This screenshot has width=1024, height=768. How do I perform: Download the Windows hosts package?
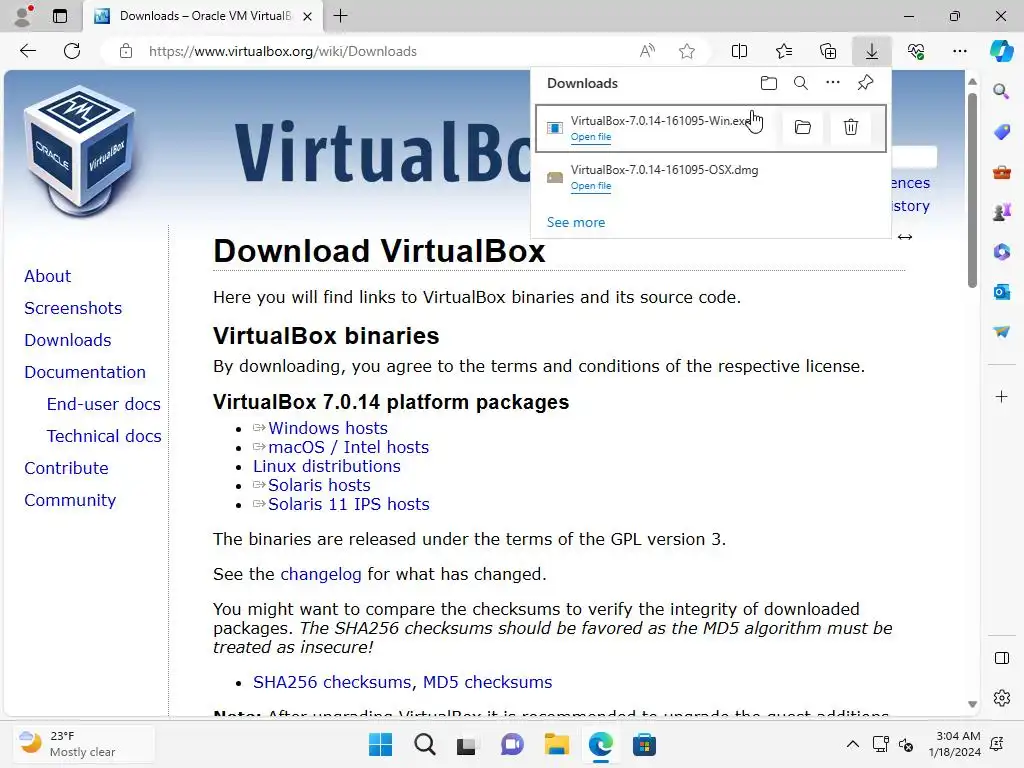pos(328,428)
